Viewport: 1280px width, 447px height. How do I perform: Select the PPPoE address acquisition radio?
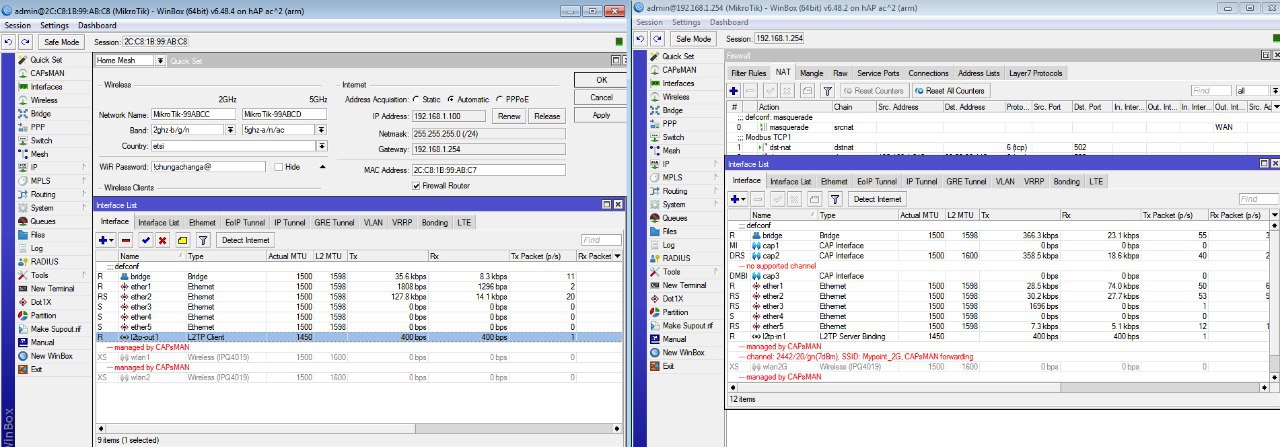(x=500, y=100)
